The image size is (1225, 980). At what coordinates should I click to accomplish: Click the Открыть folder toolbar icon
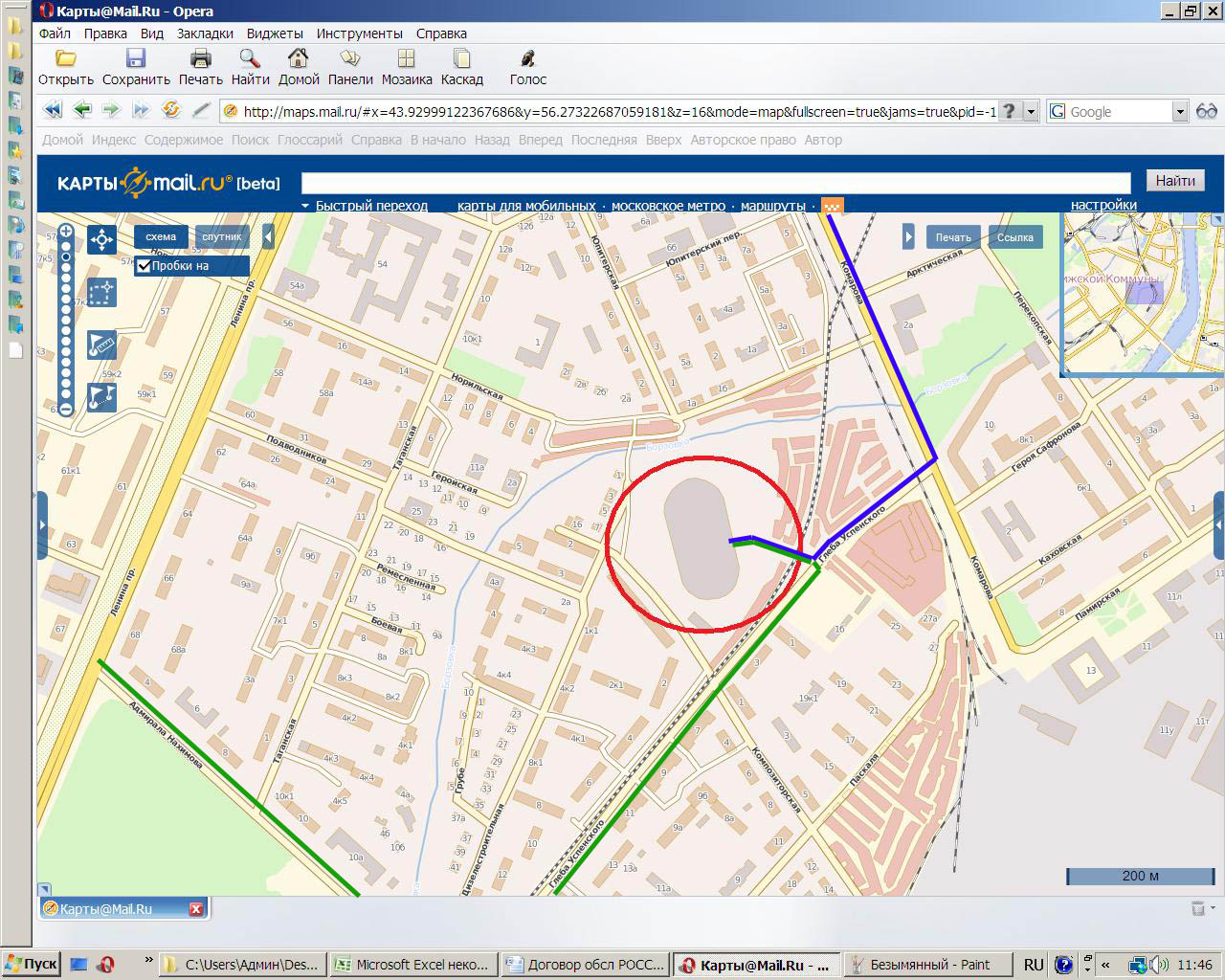(x=65, y=58)
